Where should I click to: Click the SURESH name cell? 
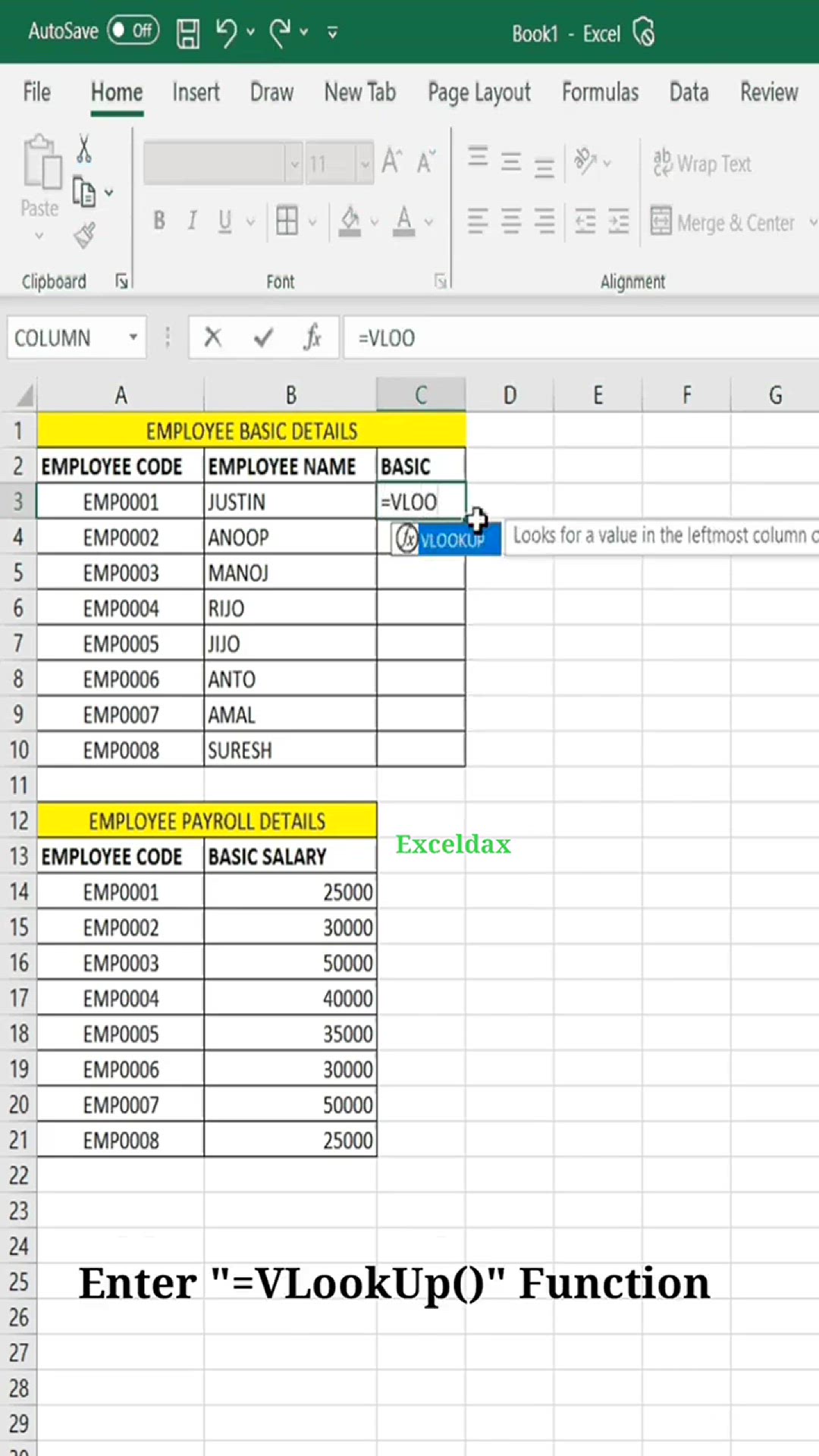[290, 750]
